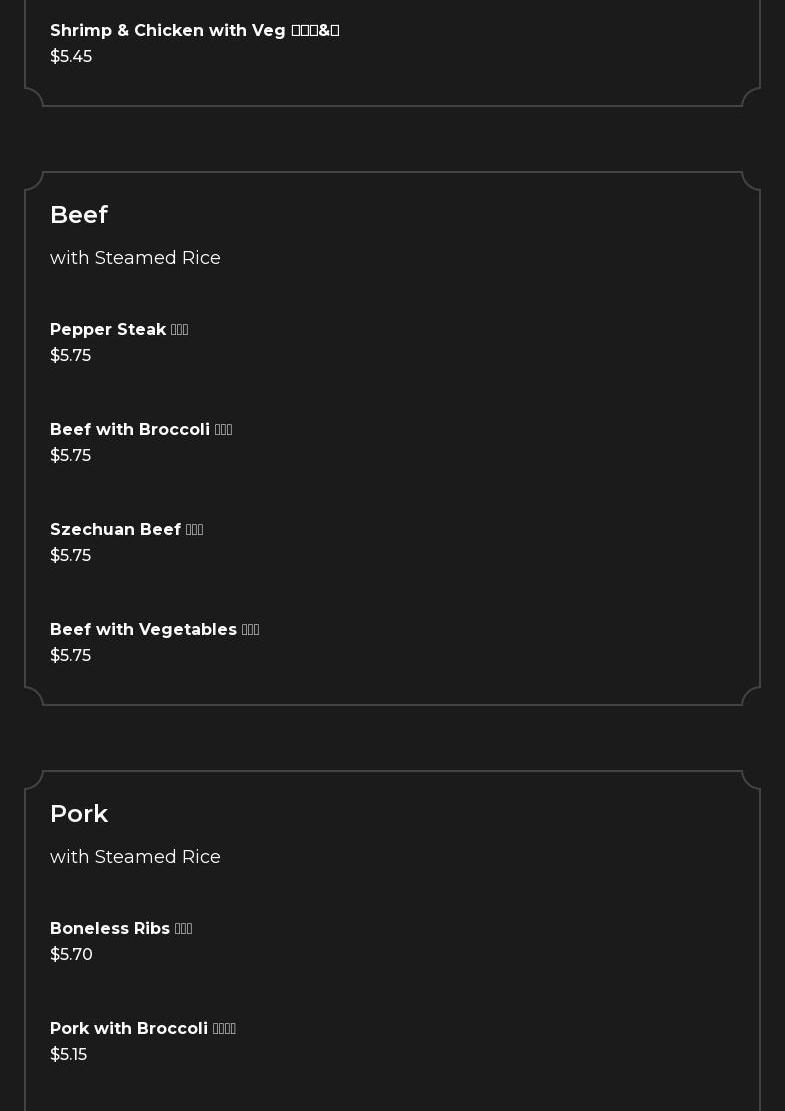This screenshot has width=785, height=1111.
Task: Click the price below Beef with Vegetables
Action: [70, 656]
